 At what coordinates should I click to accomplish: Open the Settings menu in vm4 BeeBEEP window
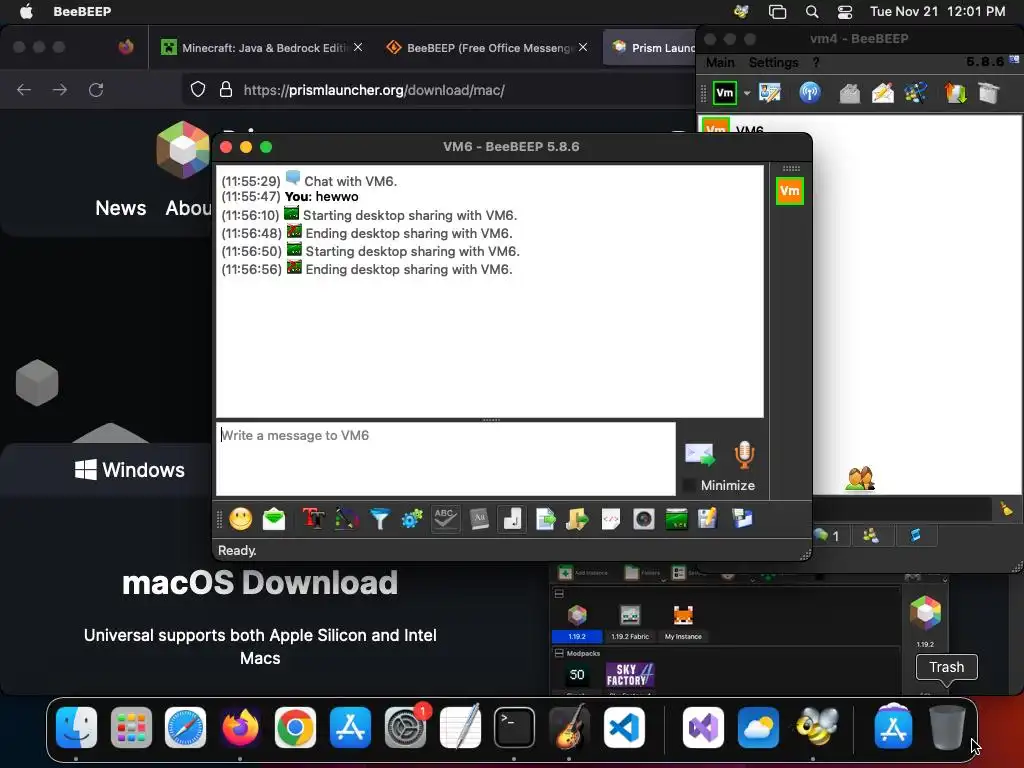(773, 63)
